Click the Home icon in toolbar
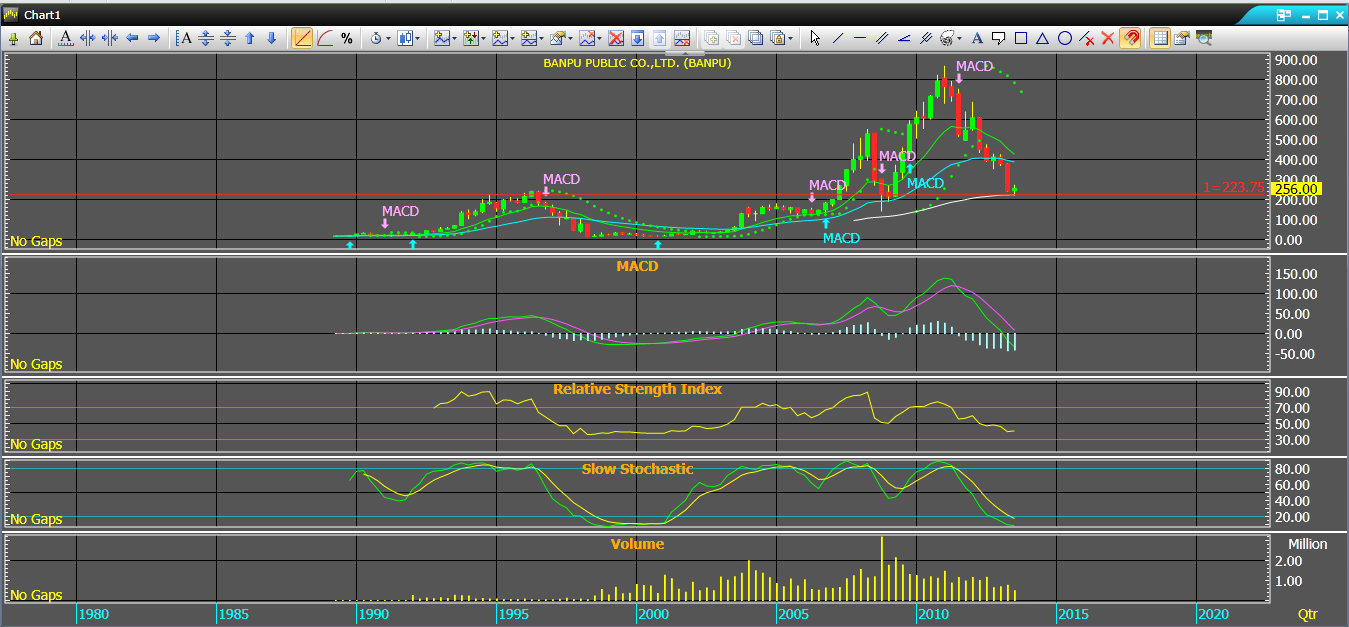Screen dimensions: 1349x627 click(x=36, y=38)
